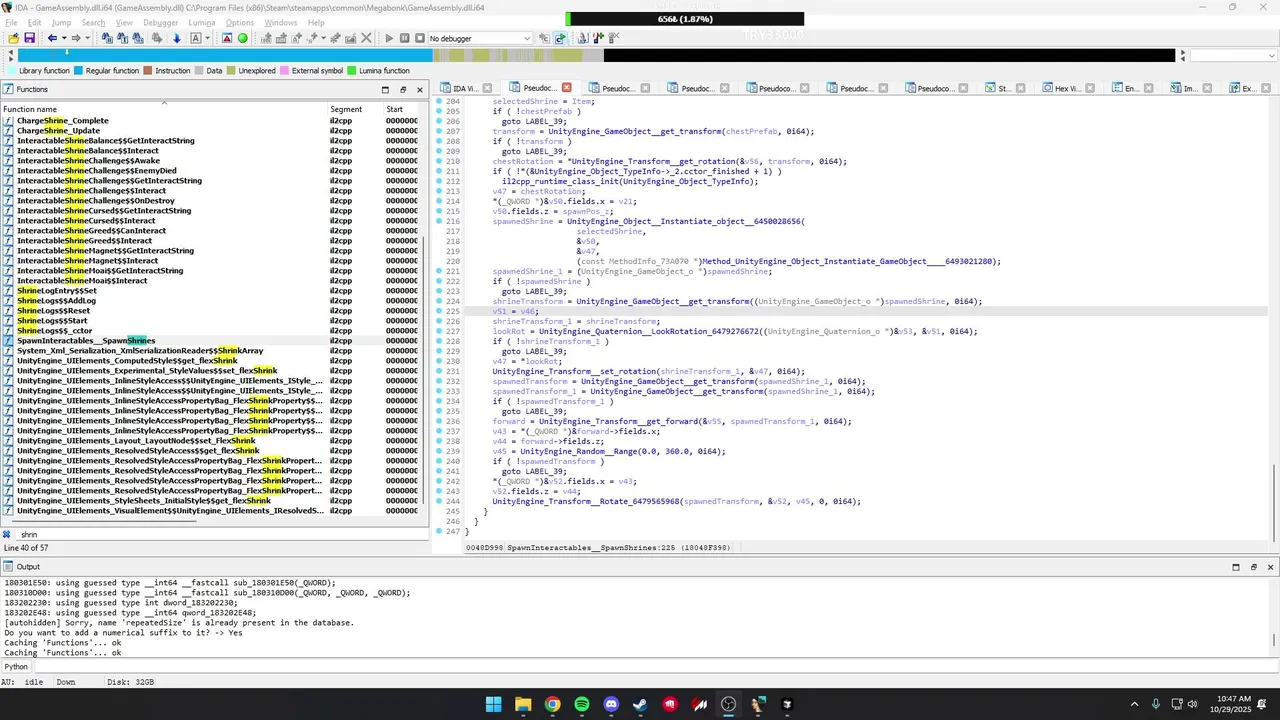
Task: Click the text search 'A' toolbar icon
Action: pyautogui.click(x=195, y=38)
